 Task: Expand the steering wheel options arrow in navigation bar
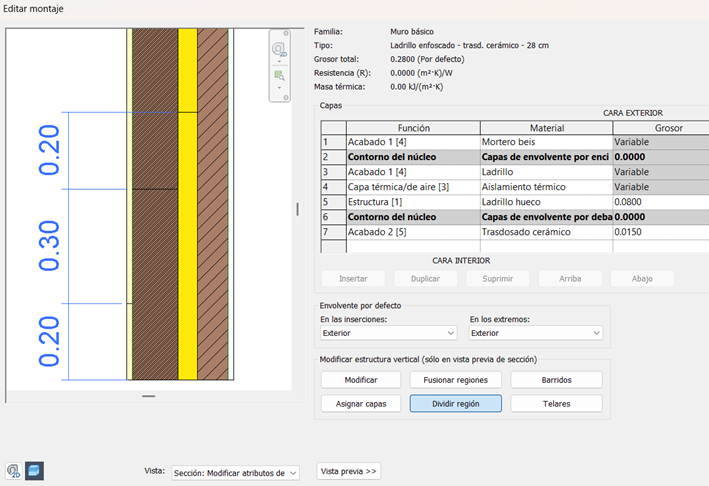tap(279, 61)
